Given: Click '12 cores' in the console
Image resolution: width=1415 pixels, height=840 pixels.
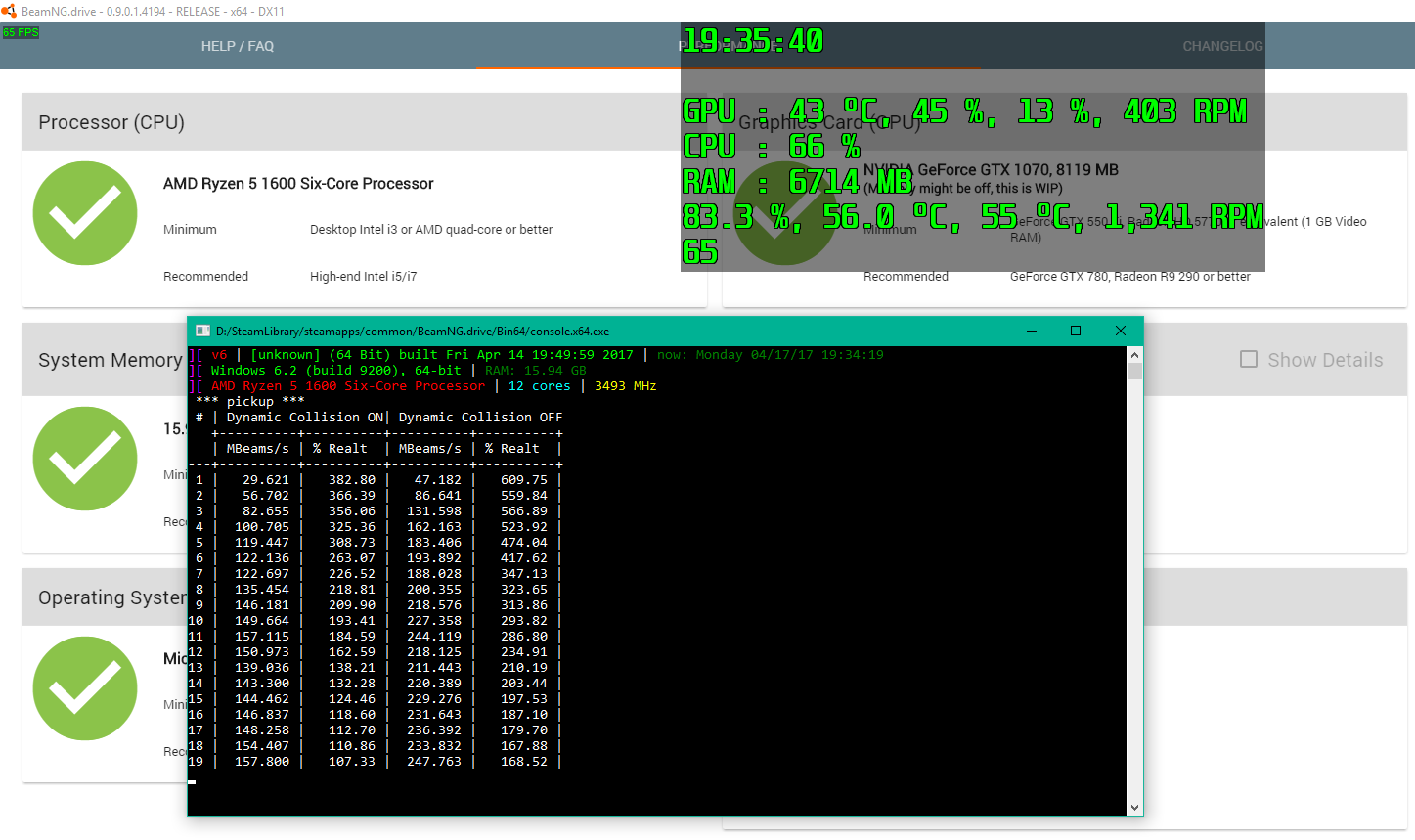Looking at the screenshot, I should click(540, 386).
